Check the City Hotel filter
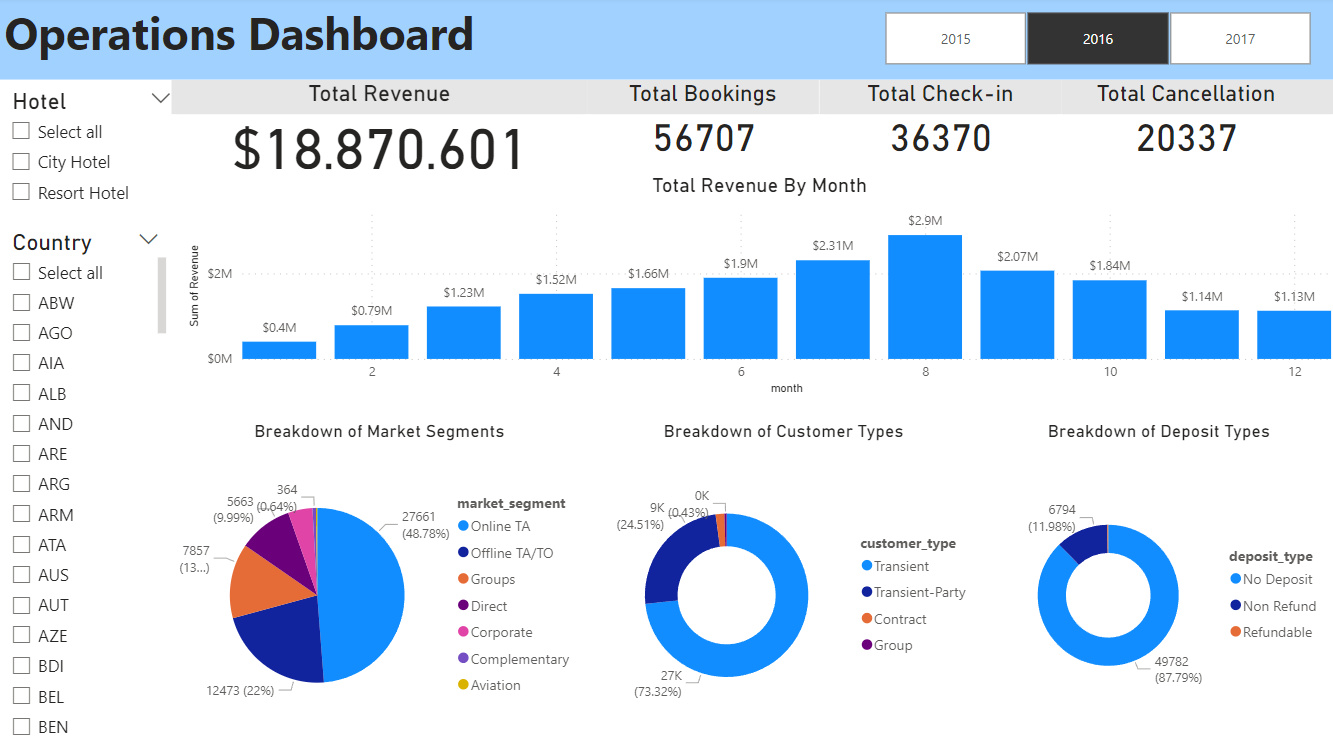 pyautogui.click(x=21, y=161)
